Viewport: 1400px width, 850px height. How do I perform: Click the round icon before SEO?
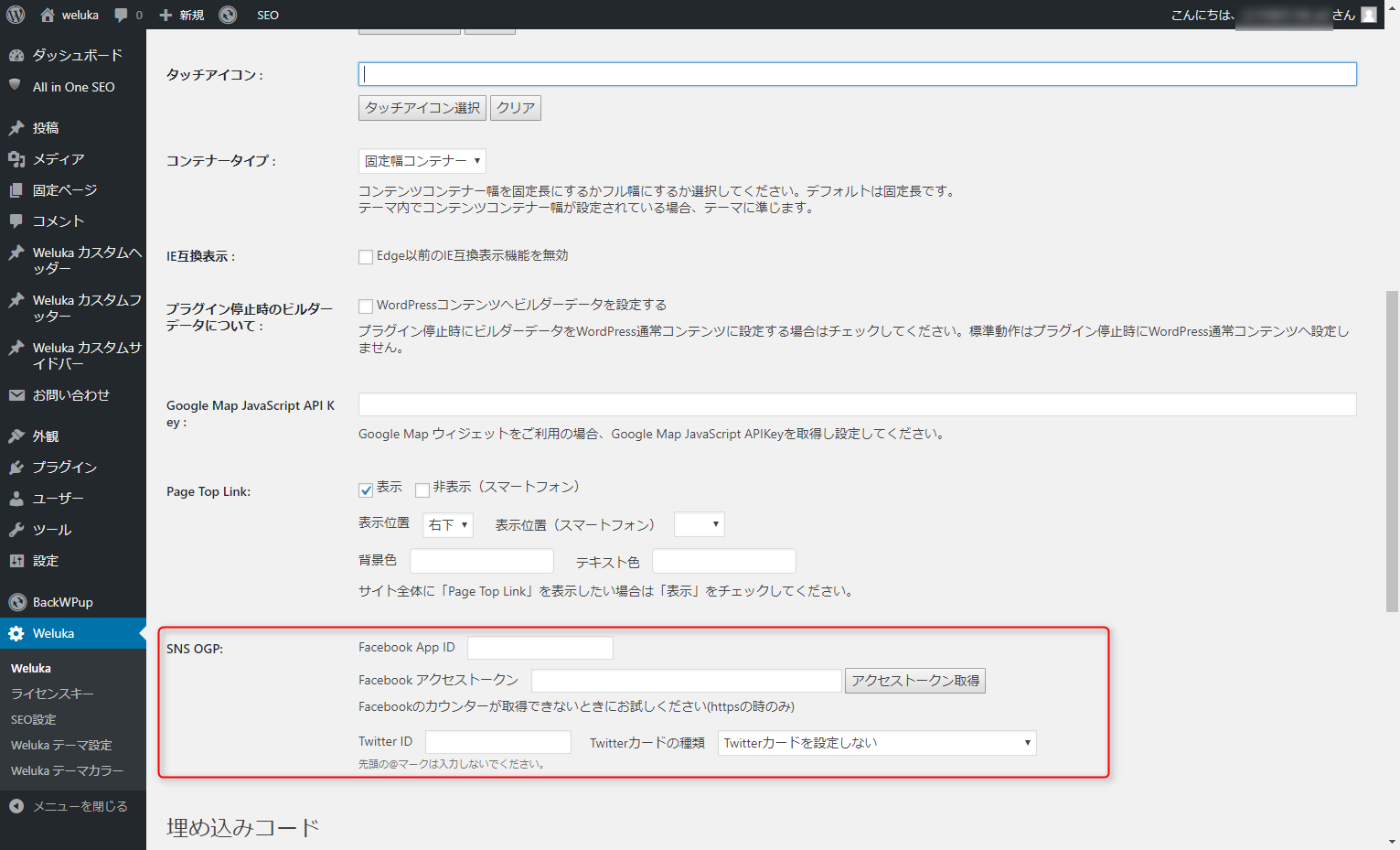(x=228, y=15)
